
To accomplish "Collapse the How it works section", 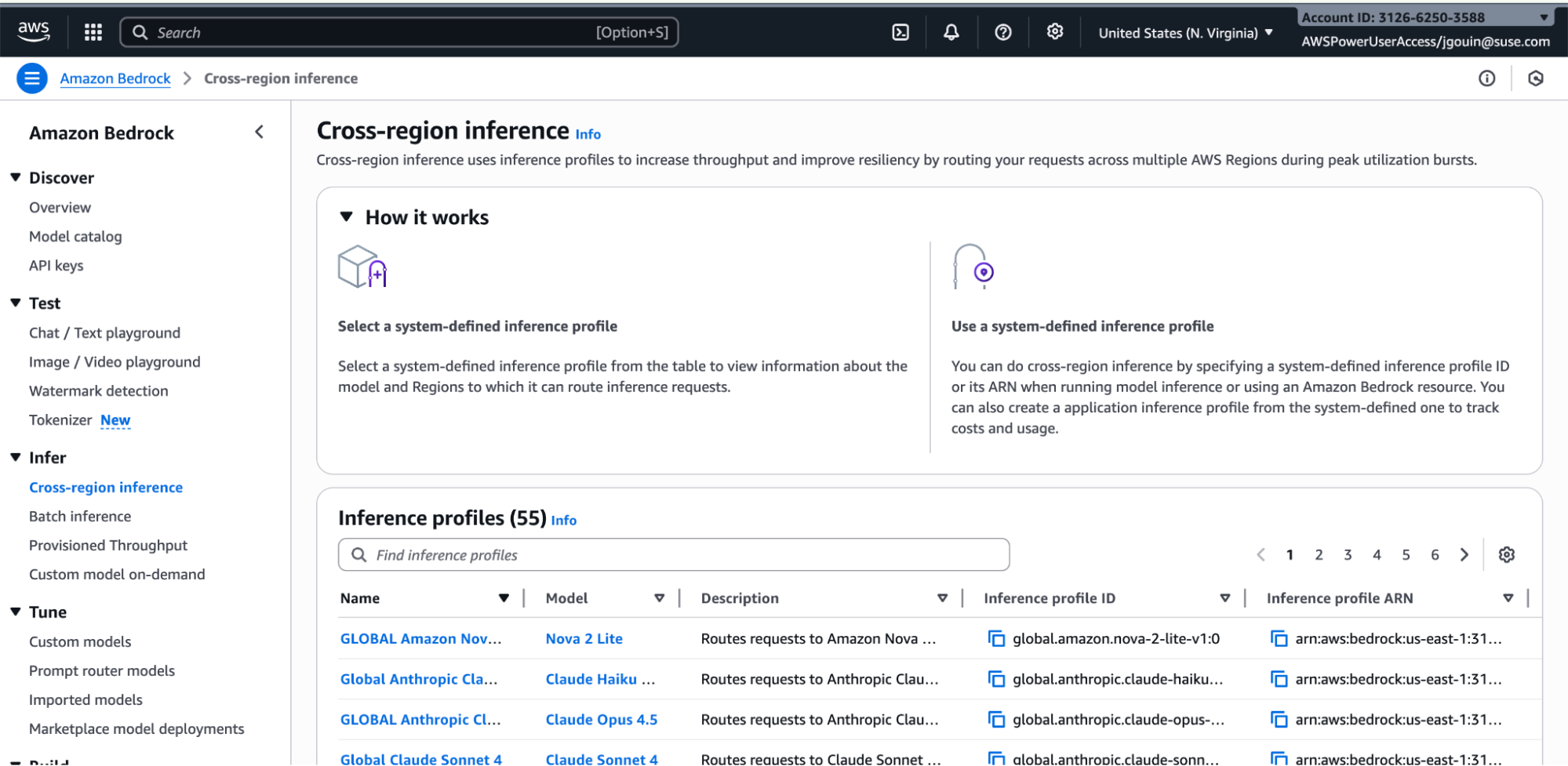I will point(346,217).
